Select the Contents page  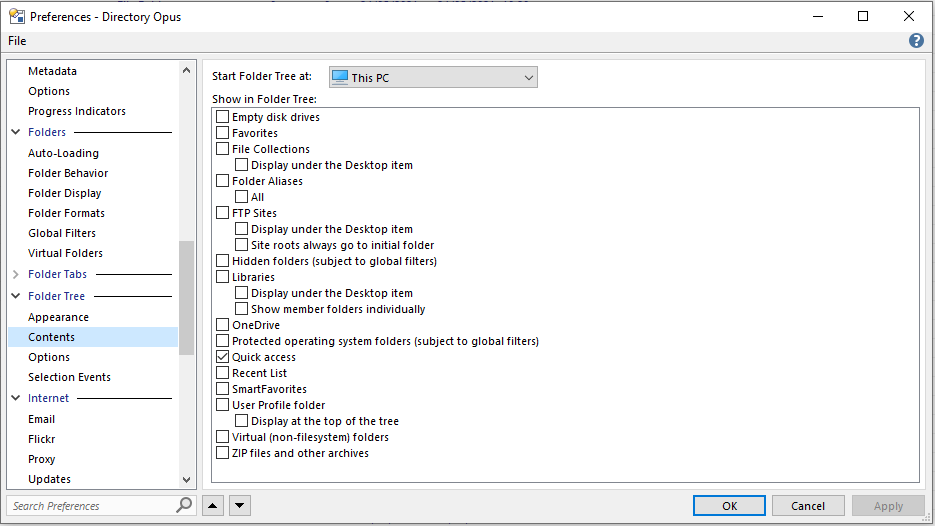(x=93, y=337)
